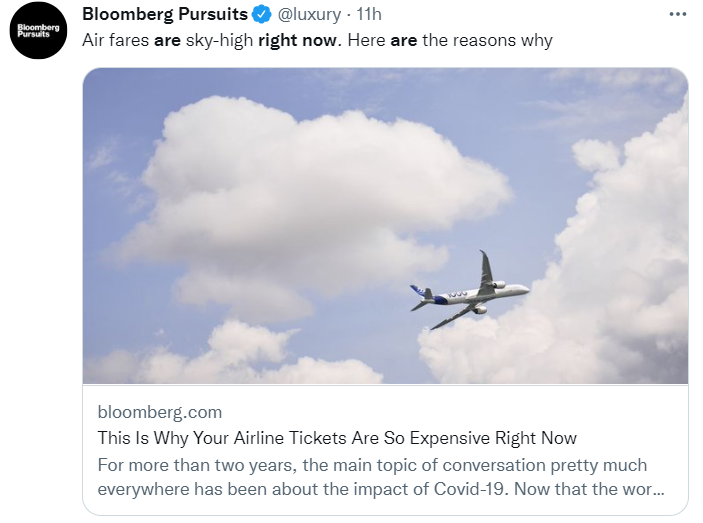The height and width of the screenshot is (523, 703).
Task: Open the tweet's three-dot more menu
Action: pyautogui.click(x=677, y=14)
